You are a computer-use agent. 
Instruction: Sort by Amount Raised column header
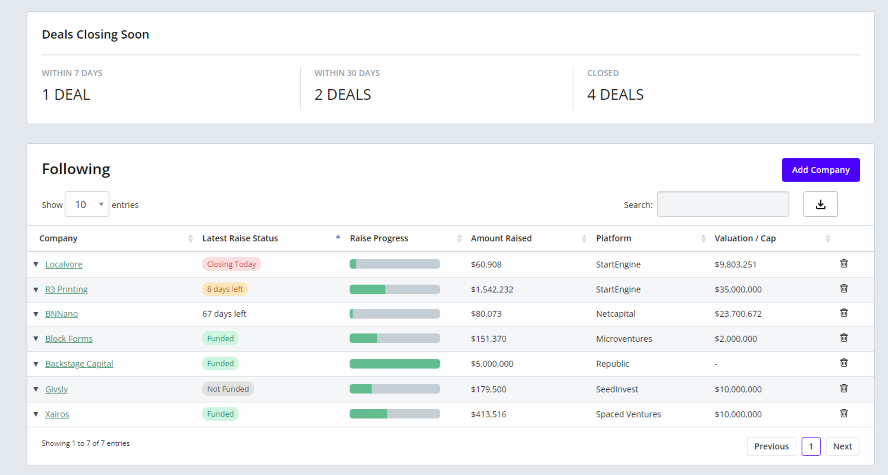[501, 238]
